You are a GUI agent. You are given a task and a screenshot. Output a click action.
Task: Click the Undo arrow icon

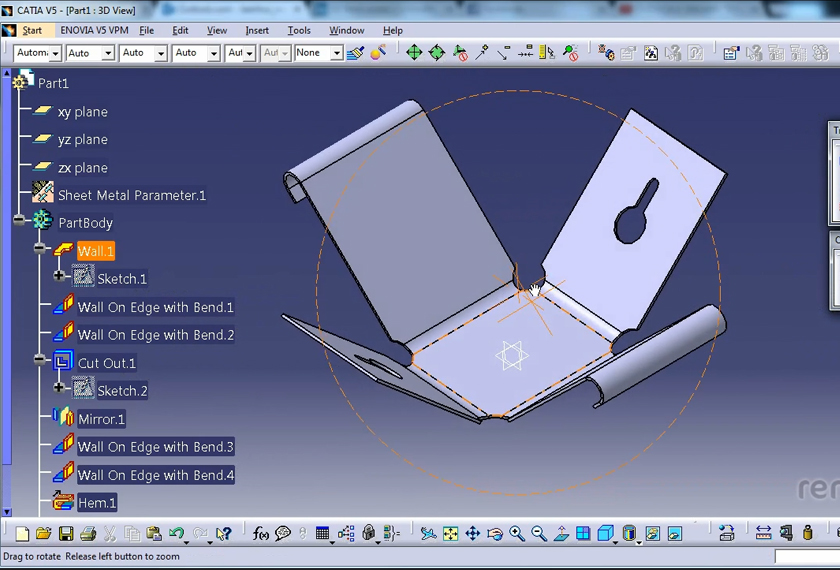click(x=176, y=534)
